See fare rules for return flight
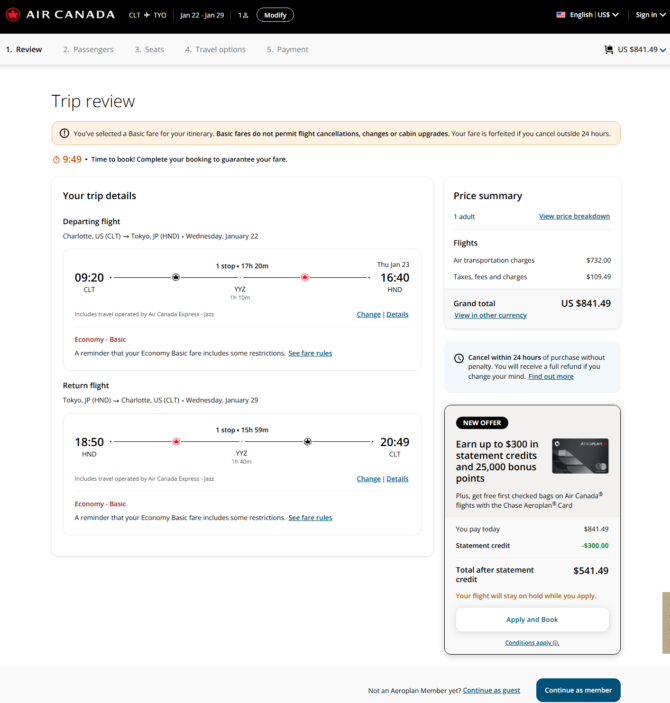670x703 pixels. click(x=310, y=517)
